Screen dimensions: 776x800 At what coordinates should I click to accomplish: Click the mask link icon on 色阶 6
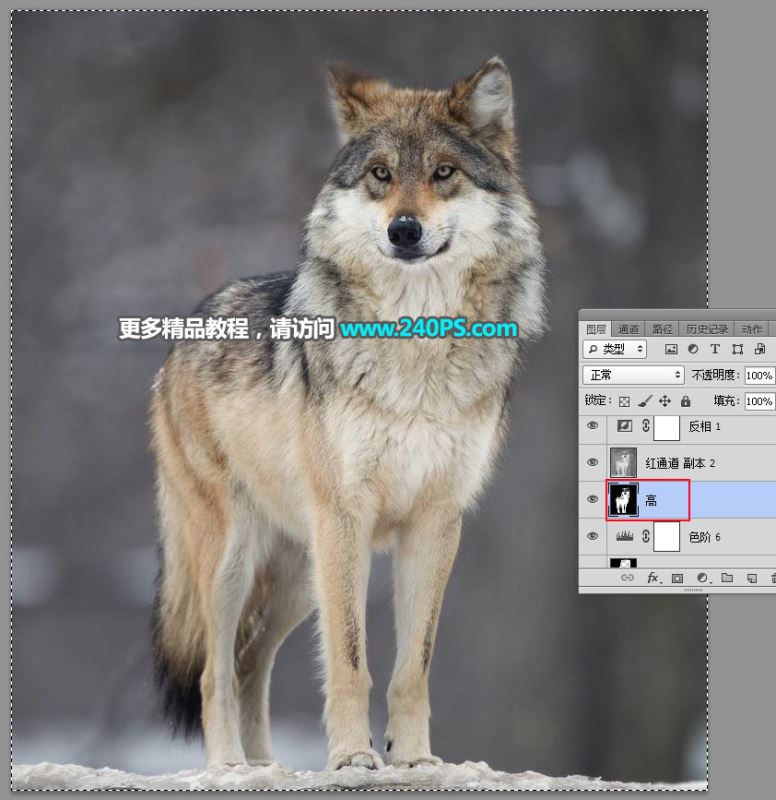click(x=646, y=536)
